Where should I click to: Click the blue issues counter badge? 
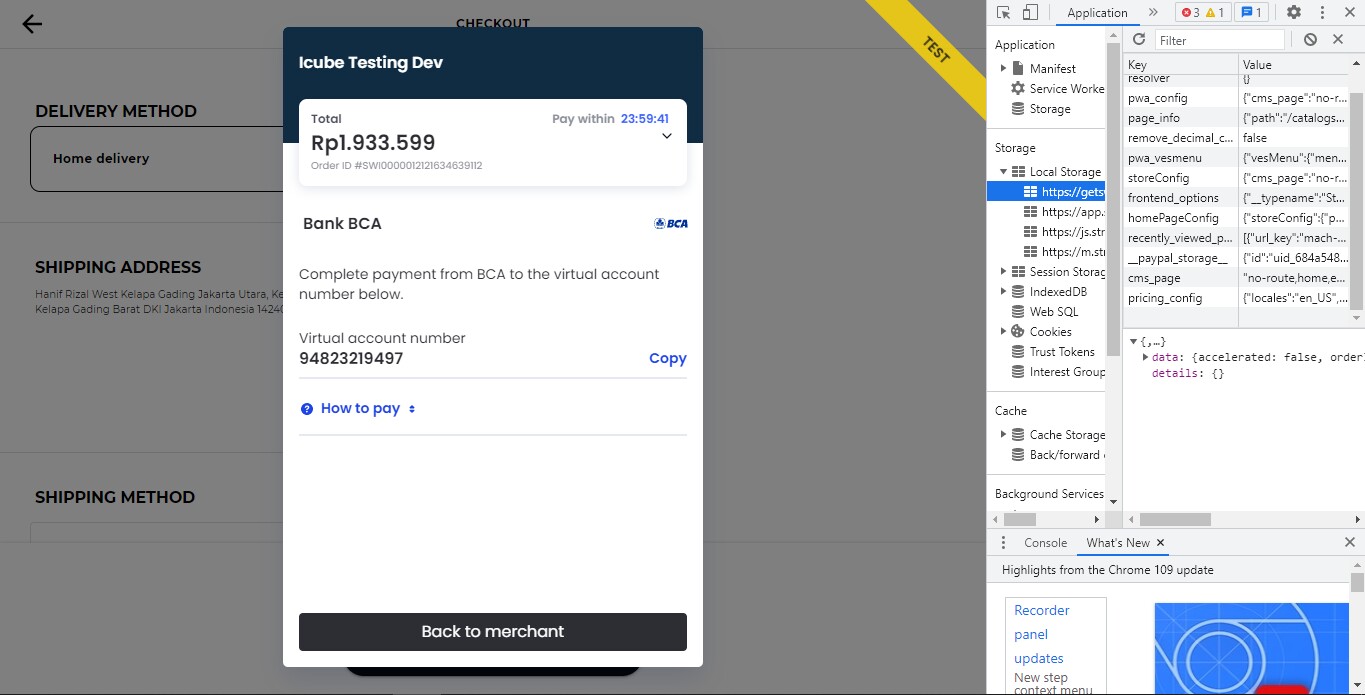(1251, 12)
